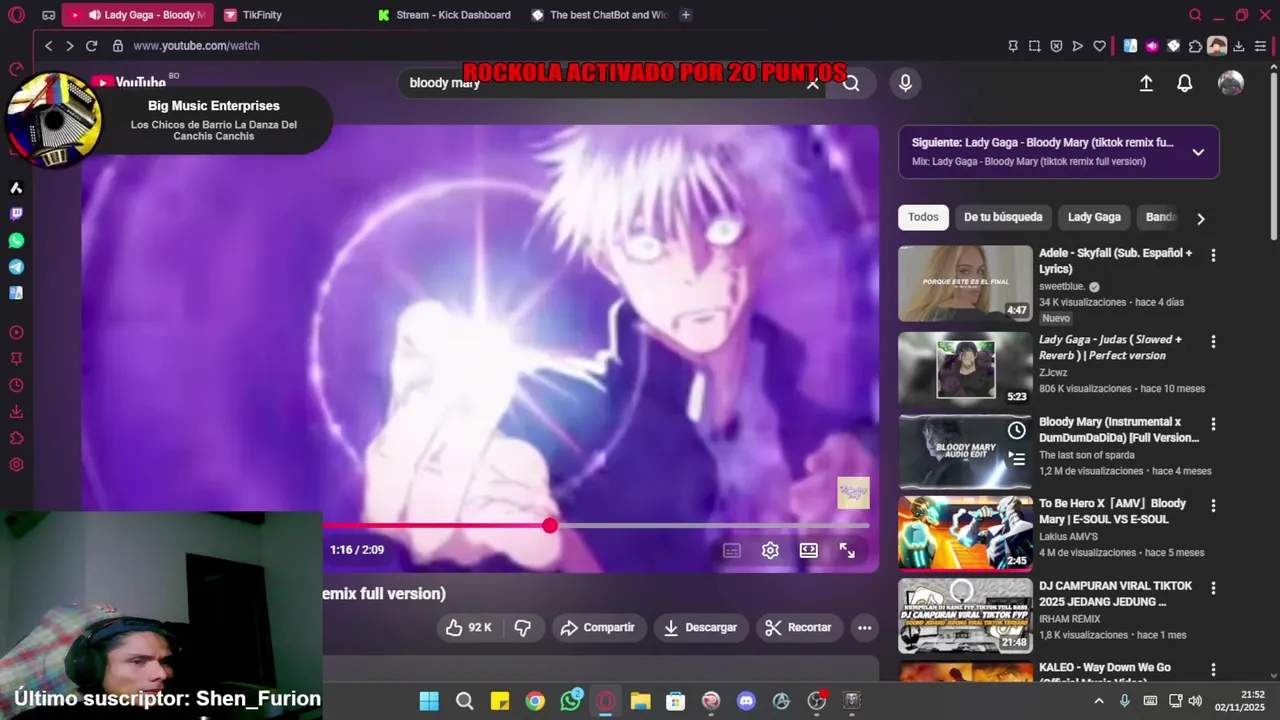Open Discord from the taskbar
The height and width of the screenshot is (720, 1280).
click(746, 701)
